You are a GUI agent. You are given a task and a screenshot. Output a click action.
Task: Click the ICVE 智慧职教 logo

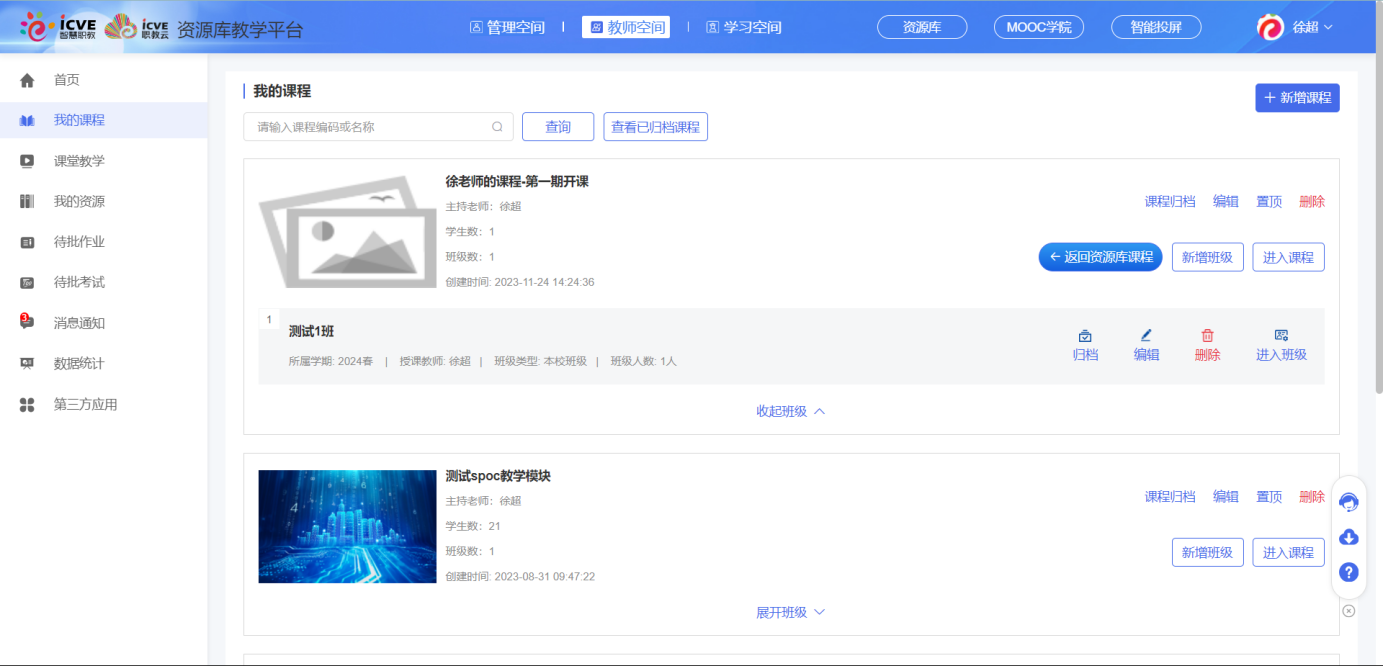click(58, 27)
